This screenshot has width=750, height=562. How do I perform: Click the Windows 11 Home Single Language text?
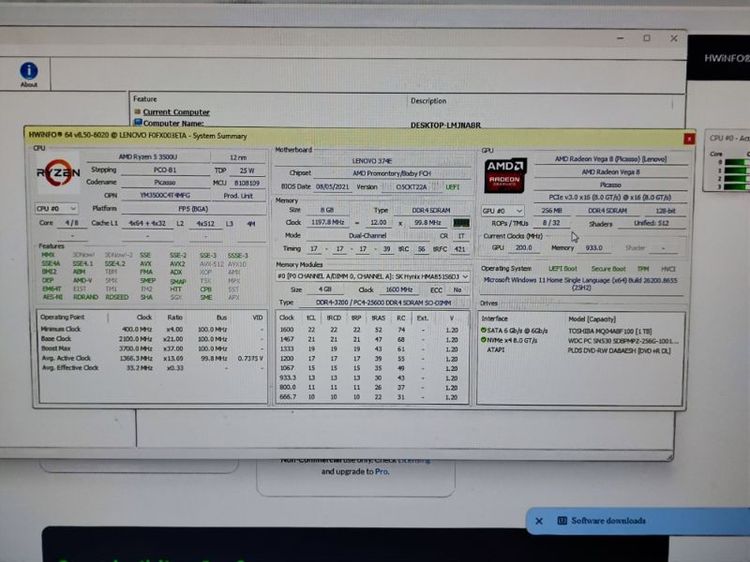[580, 284]
